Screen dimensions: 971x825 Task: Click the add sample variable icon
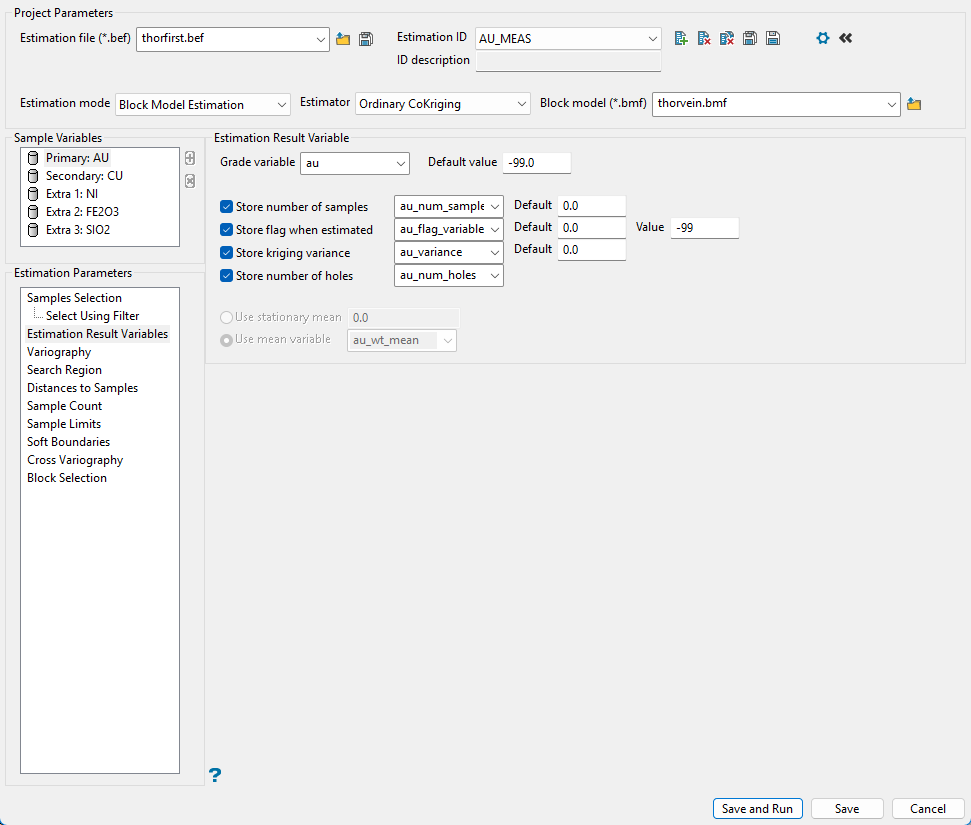[x=190, y=158]
